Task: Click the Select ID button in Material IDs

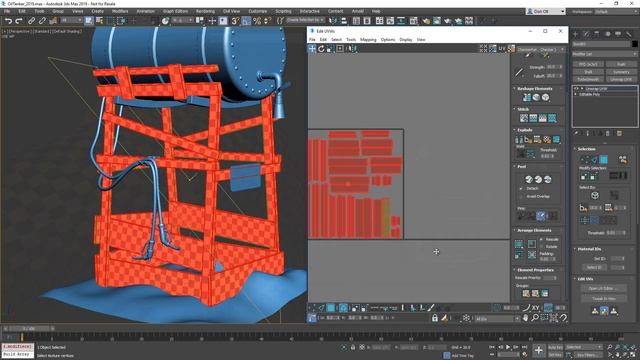Action: click(x=596, y=267)
